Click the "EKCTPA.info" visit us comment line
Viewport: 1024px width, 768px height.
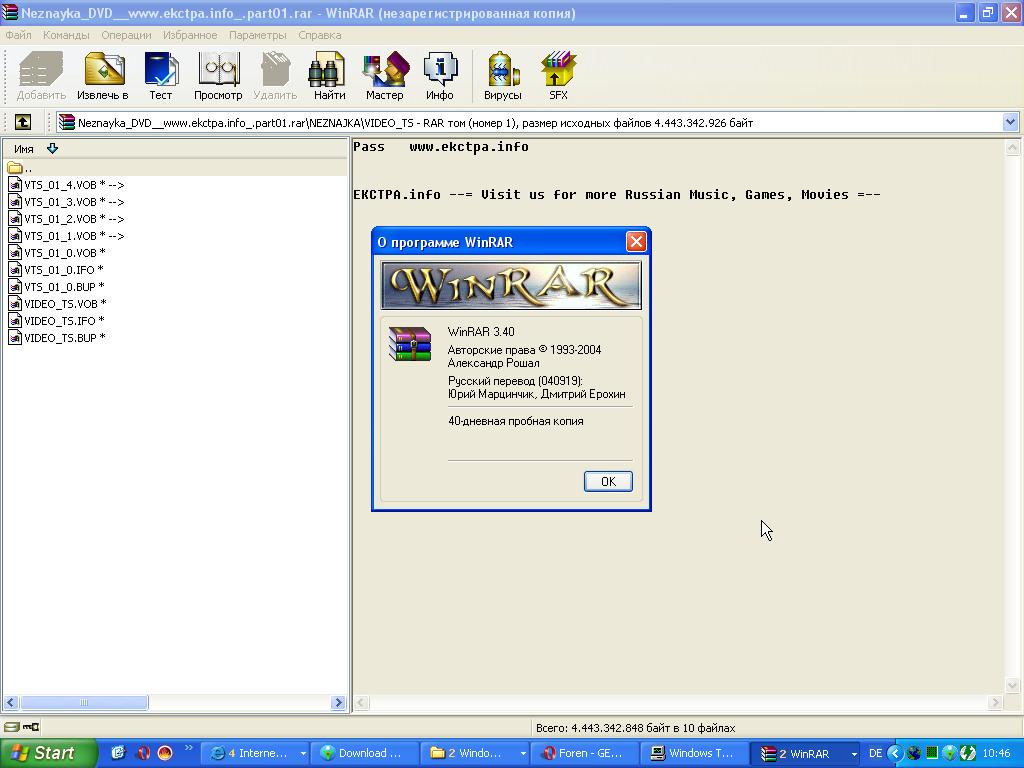point(616,195)
